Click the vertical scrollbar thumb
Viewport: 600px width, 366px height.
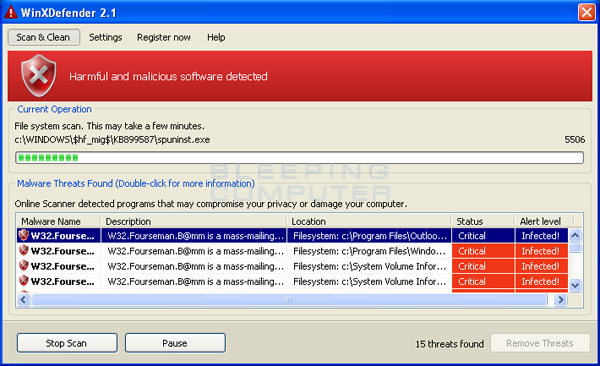click(x=575, y=248)
